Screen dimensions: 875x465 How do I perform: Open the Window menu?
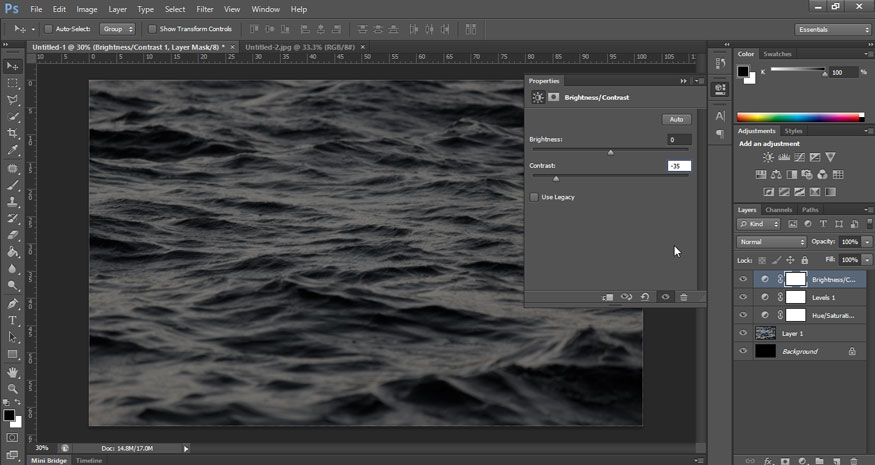(x=266, y=9)
